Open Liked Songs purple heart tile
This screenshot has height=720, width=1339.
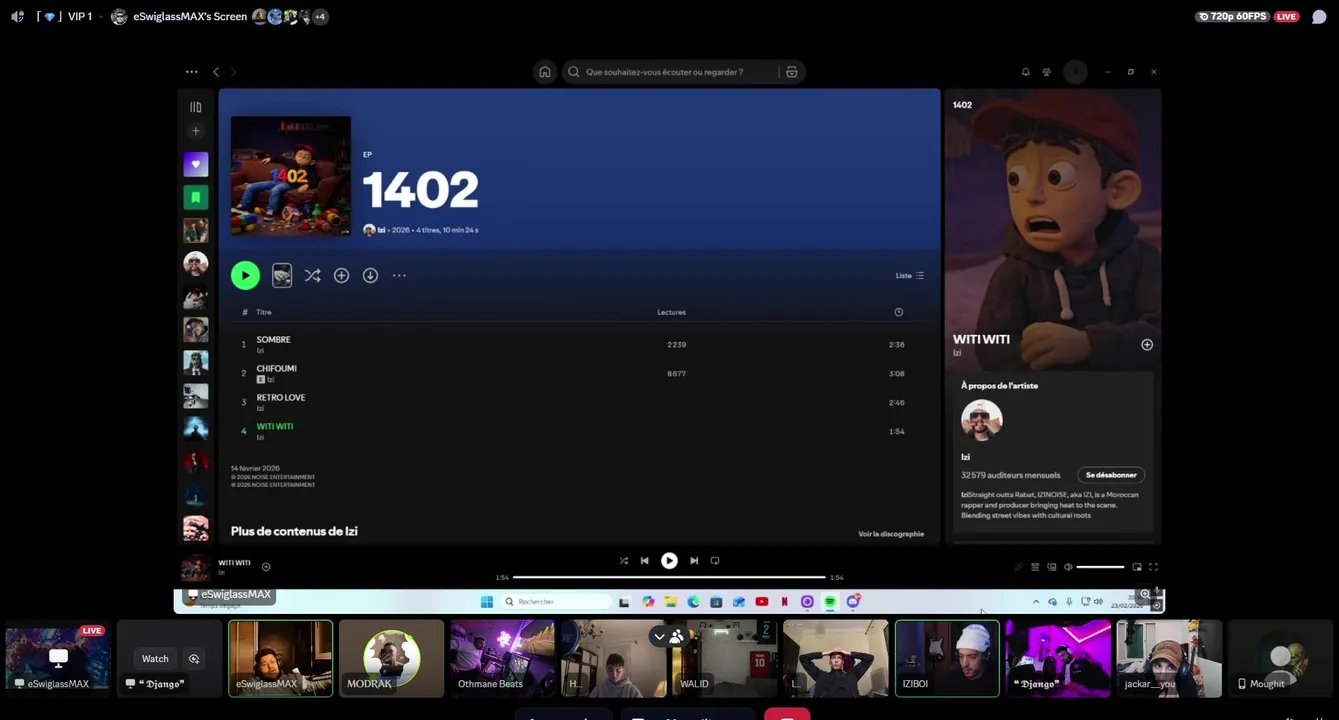[x=196, y=164]
